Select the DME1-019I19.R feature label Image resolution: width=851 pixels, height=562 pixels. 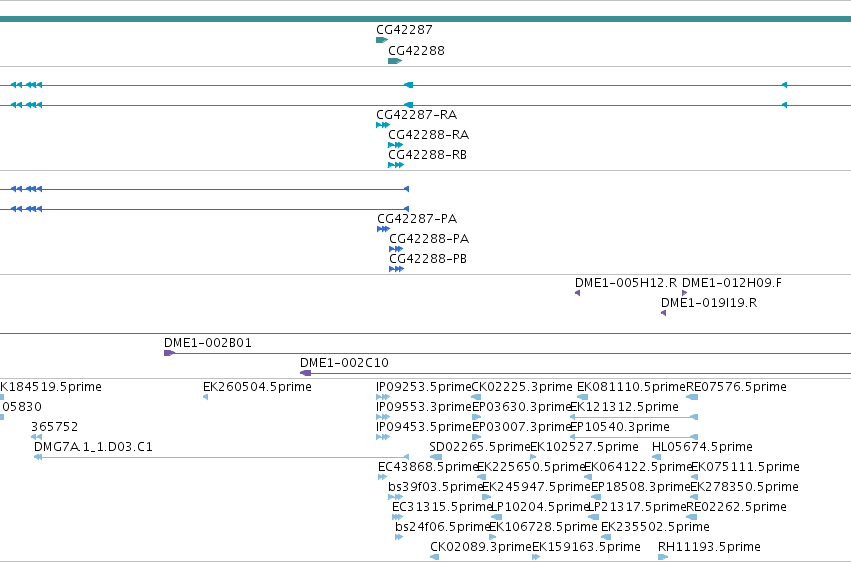[709, 303]
